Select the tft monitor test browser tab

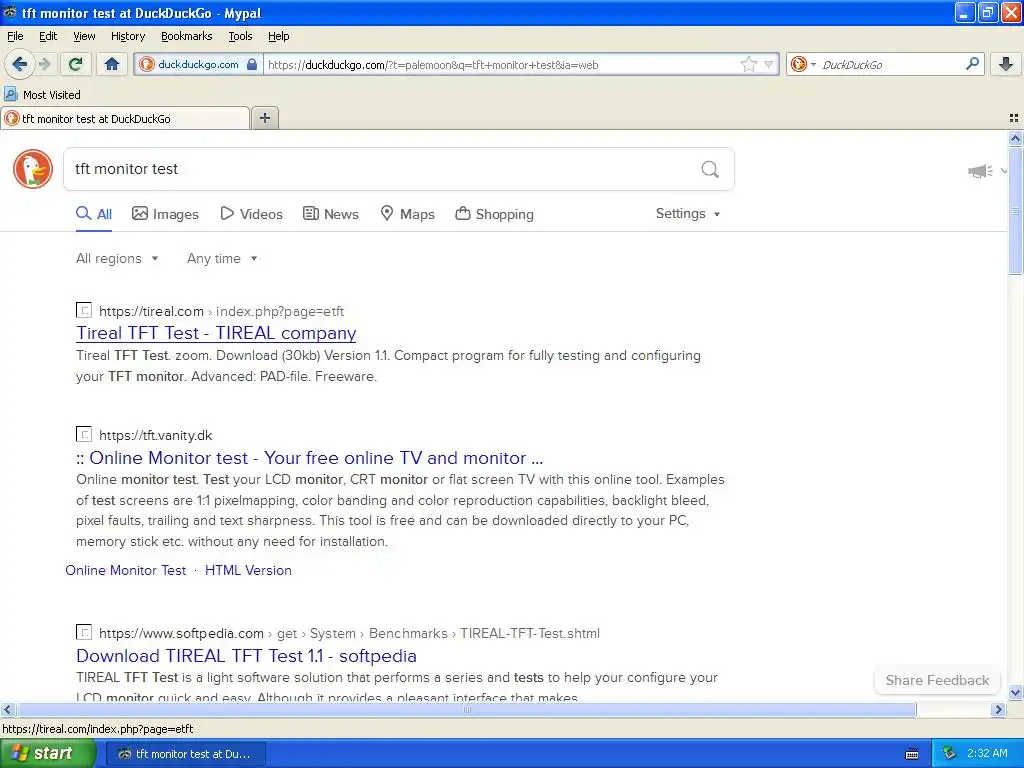click(125, 118)
